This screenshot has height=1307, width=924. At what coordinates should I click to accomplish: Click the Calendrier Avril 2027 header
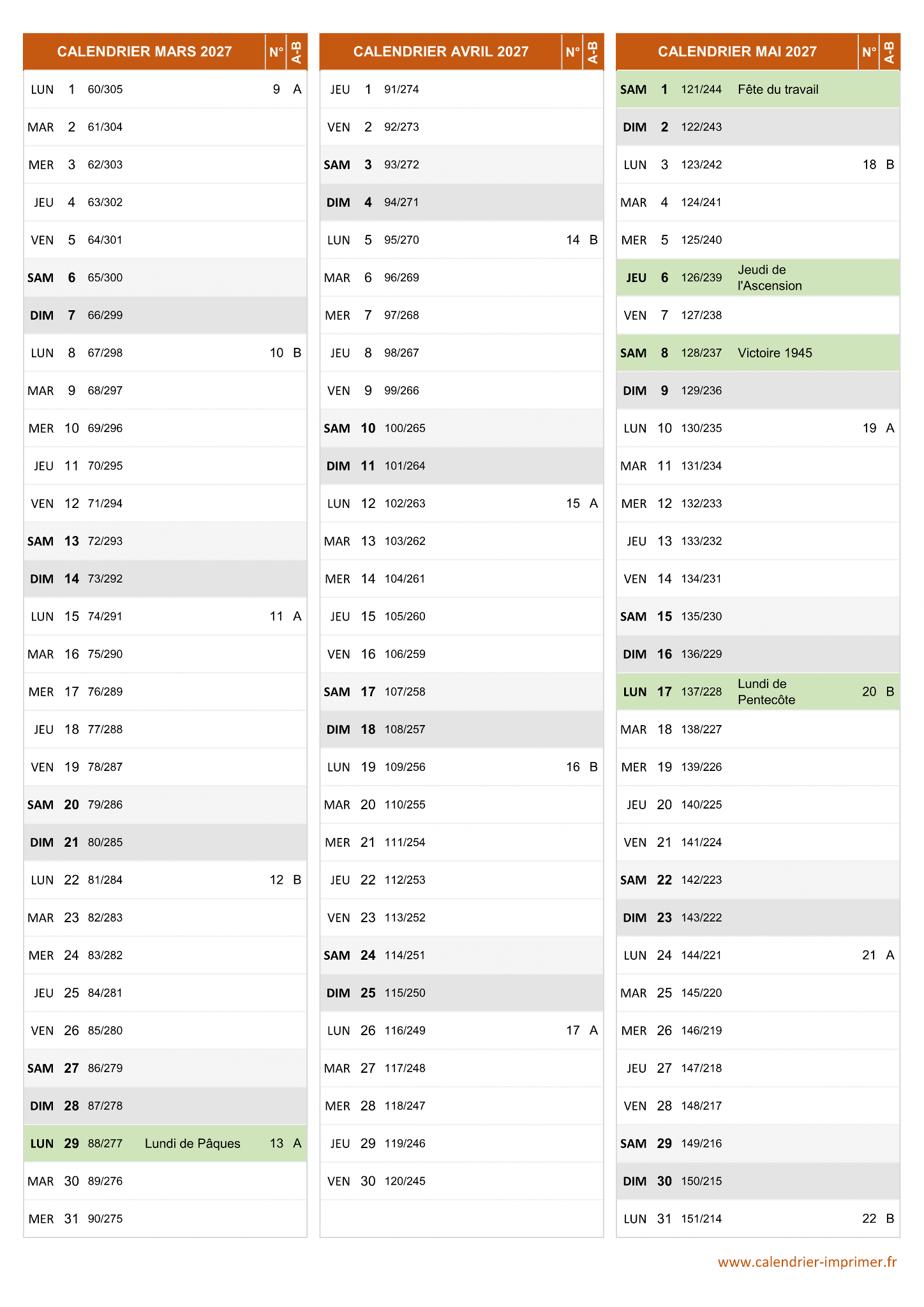(x=440, y=52)
